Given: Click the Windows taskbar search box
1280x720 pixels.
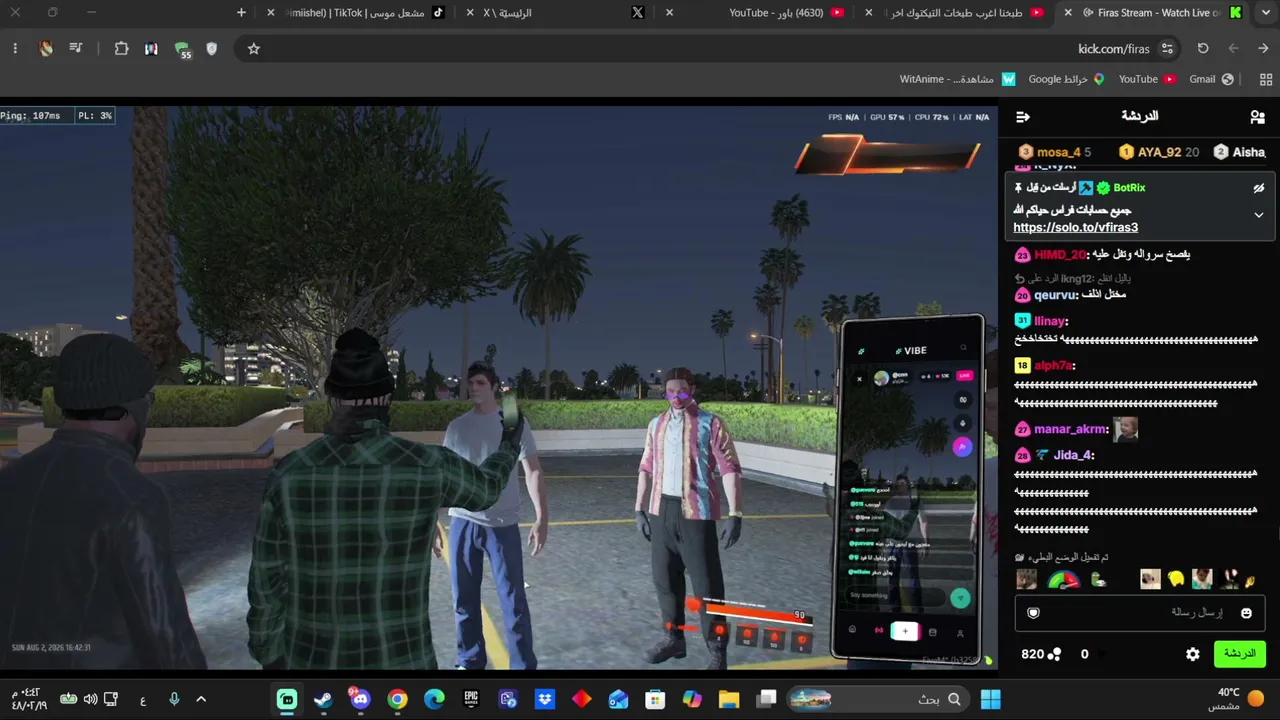Looking at the screenshot, I should point(879,699).
